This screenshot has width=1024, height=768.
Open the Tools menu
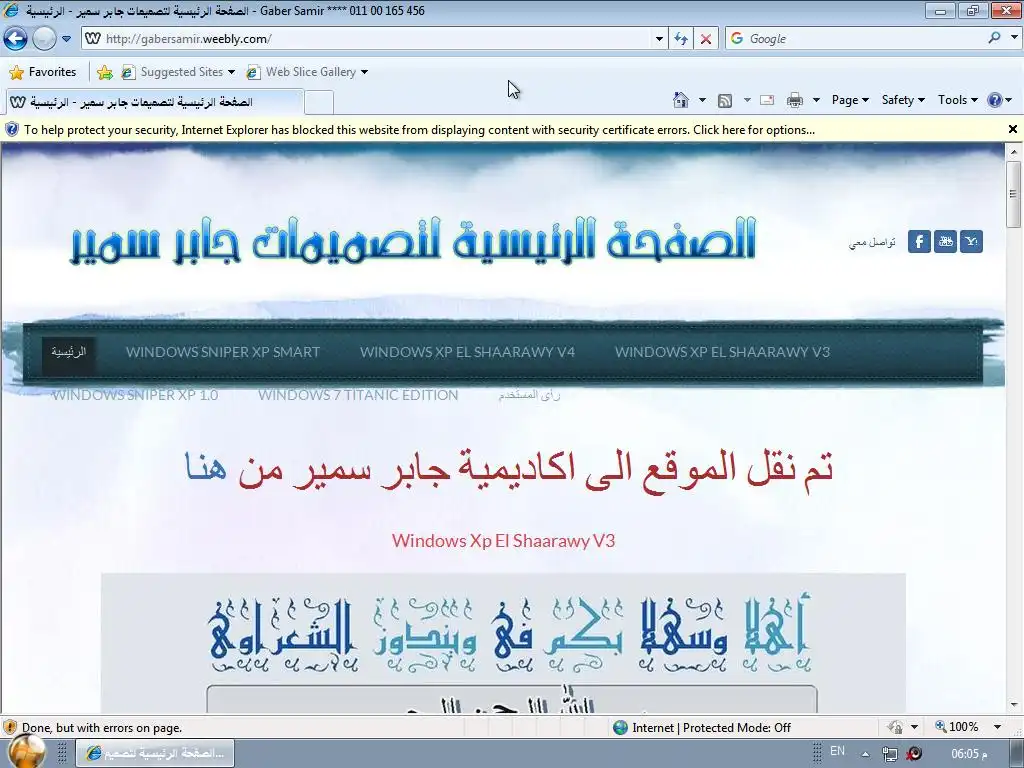pyautogui.click(x=957, y=100)
